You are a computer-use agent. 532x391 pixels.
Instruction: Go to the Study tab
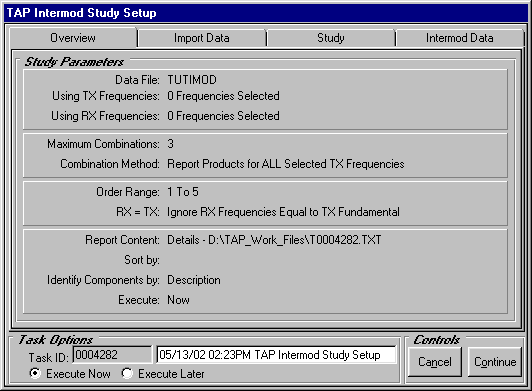pyautogui.click(x=331, y=38)
